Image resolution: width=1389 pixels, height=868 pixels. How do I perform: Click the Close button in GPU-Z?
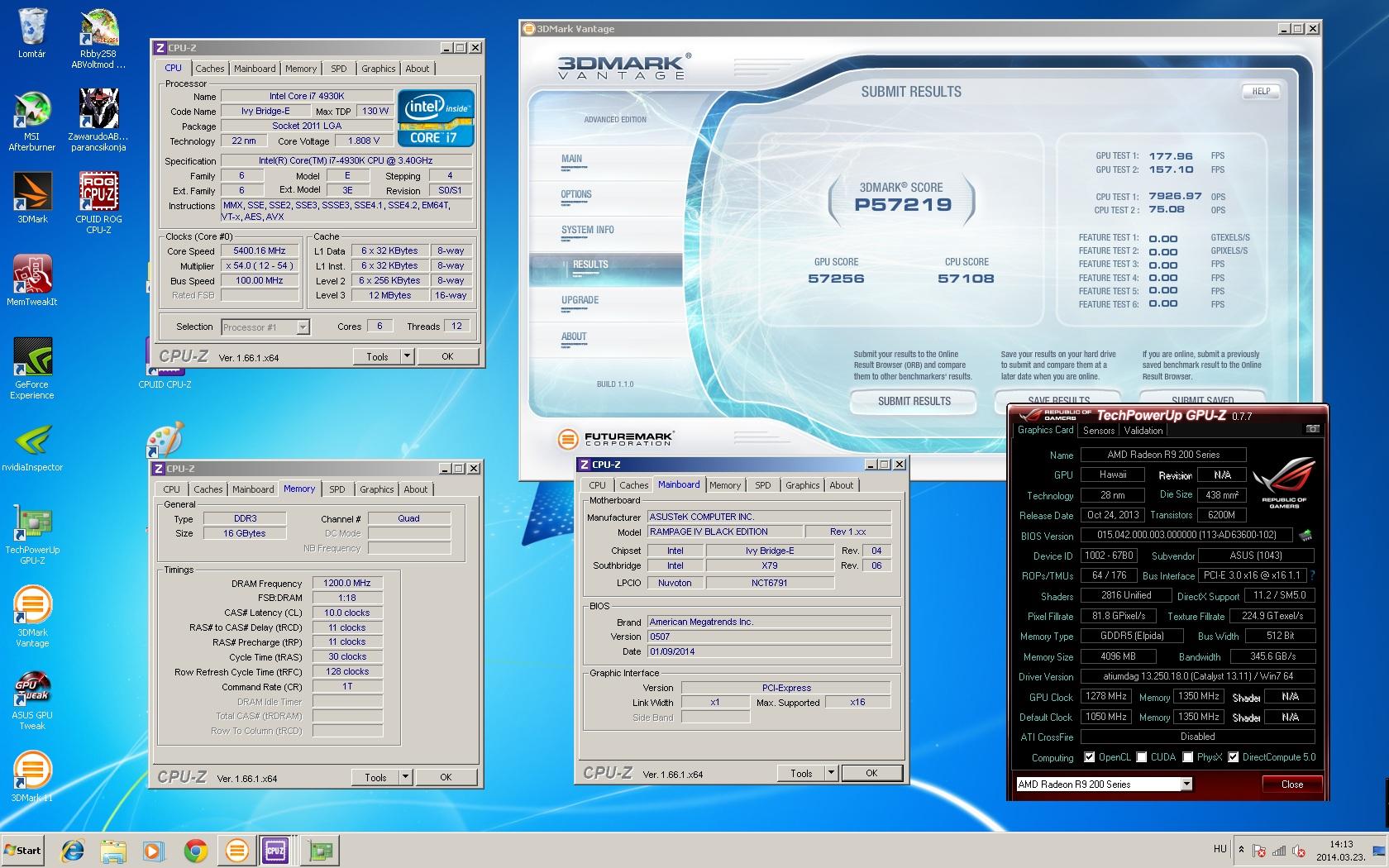[1292, 785]
